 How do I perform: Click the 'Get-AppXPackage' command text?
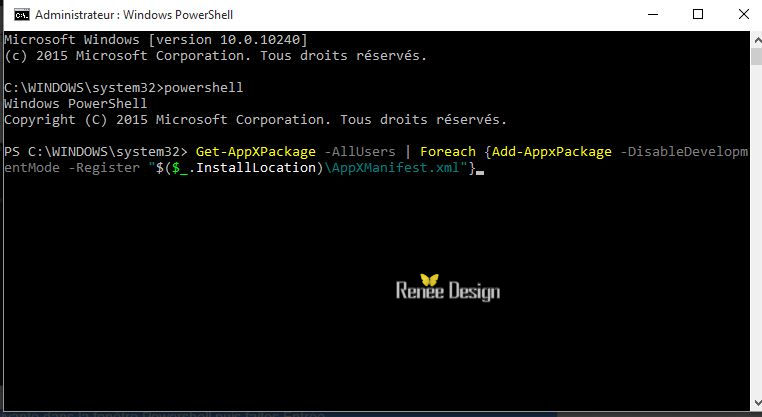(256, 152)
